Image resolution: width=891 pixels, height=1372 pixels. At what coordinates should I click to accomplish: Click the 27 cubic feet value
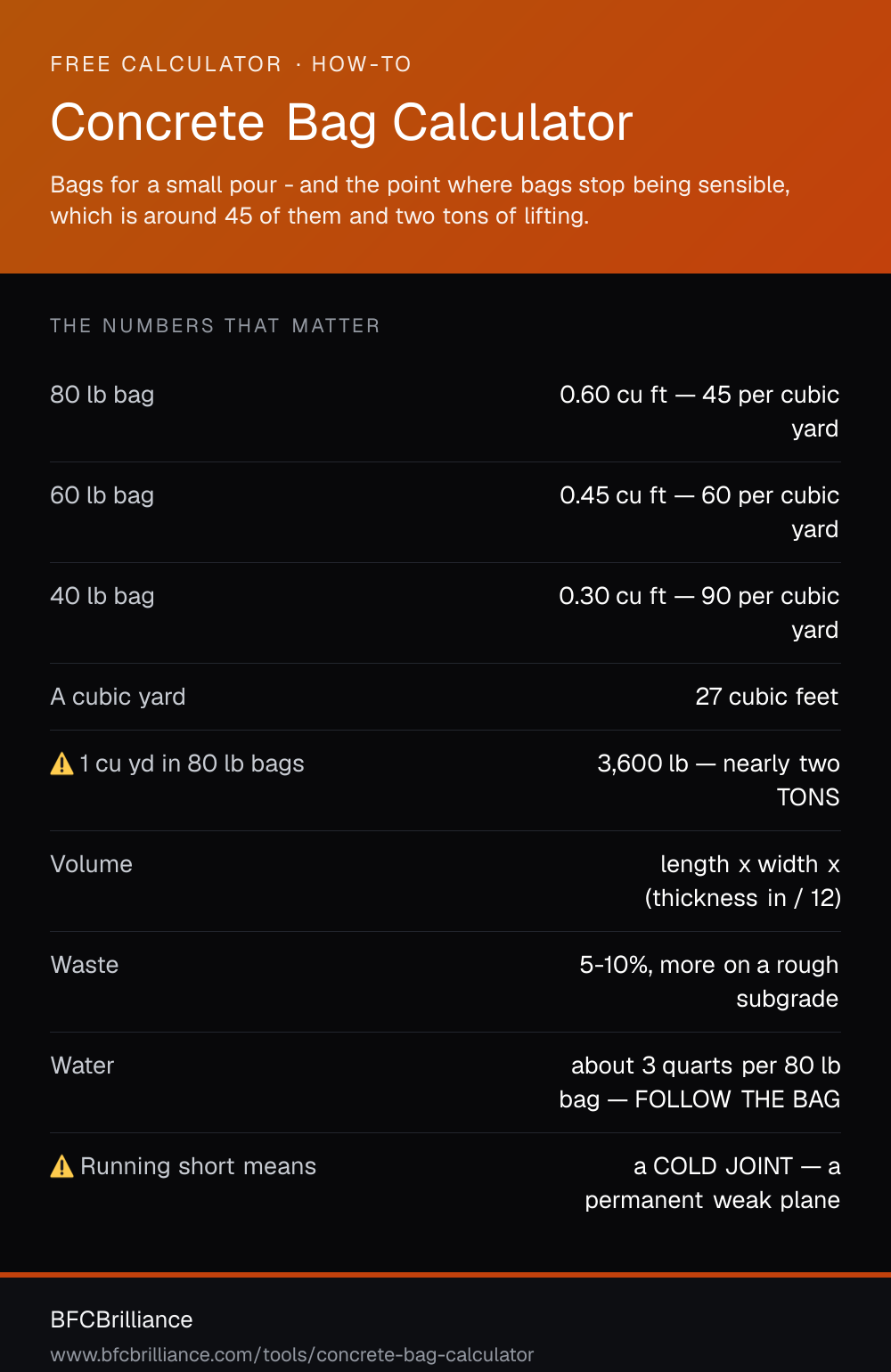[x=767, y=697]
